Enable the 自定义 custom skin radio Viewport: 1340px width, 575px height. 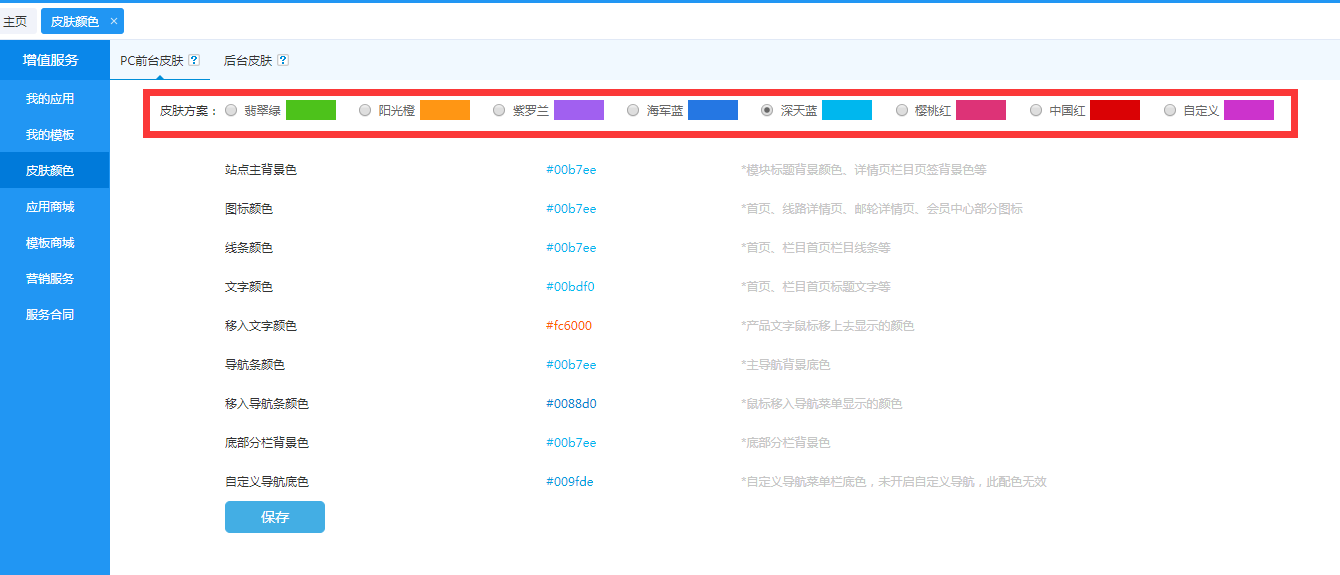coord(1170,110)
